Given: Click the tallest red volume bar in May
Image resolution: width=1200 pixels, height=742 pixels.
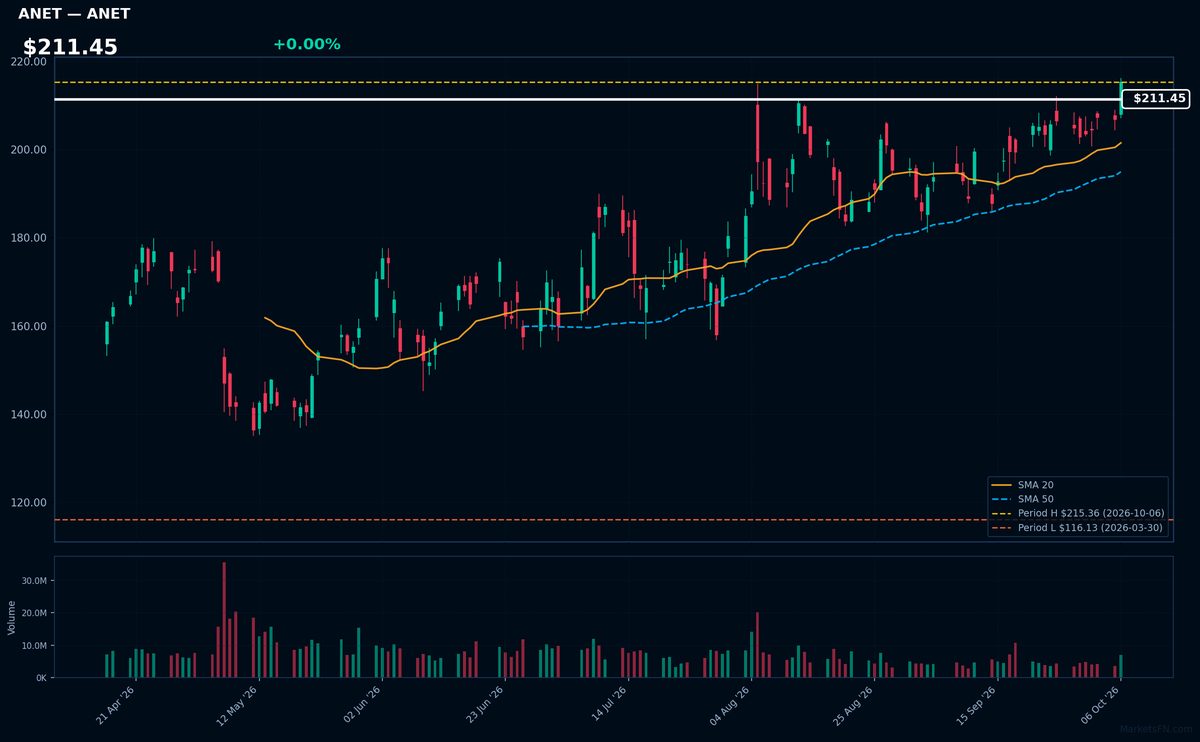Looking at the screenshot, I should pos(224,620).
